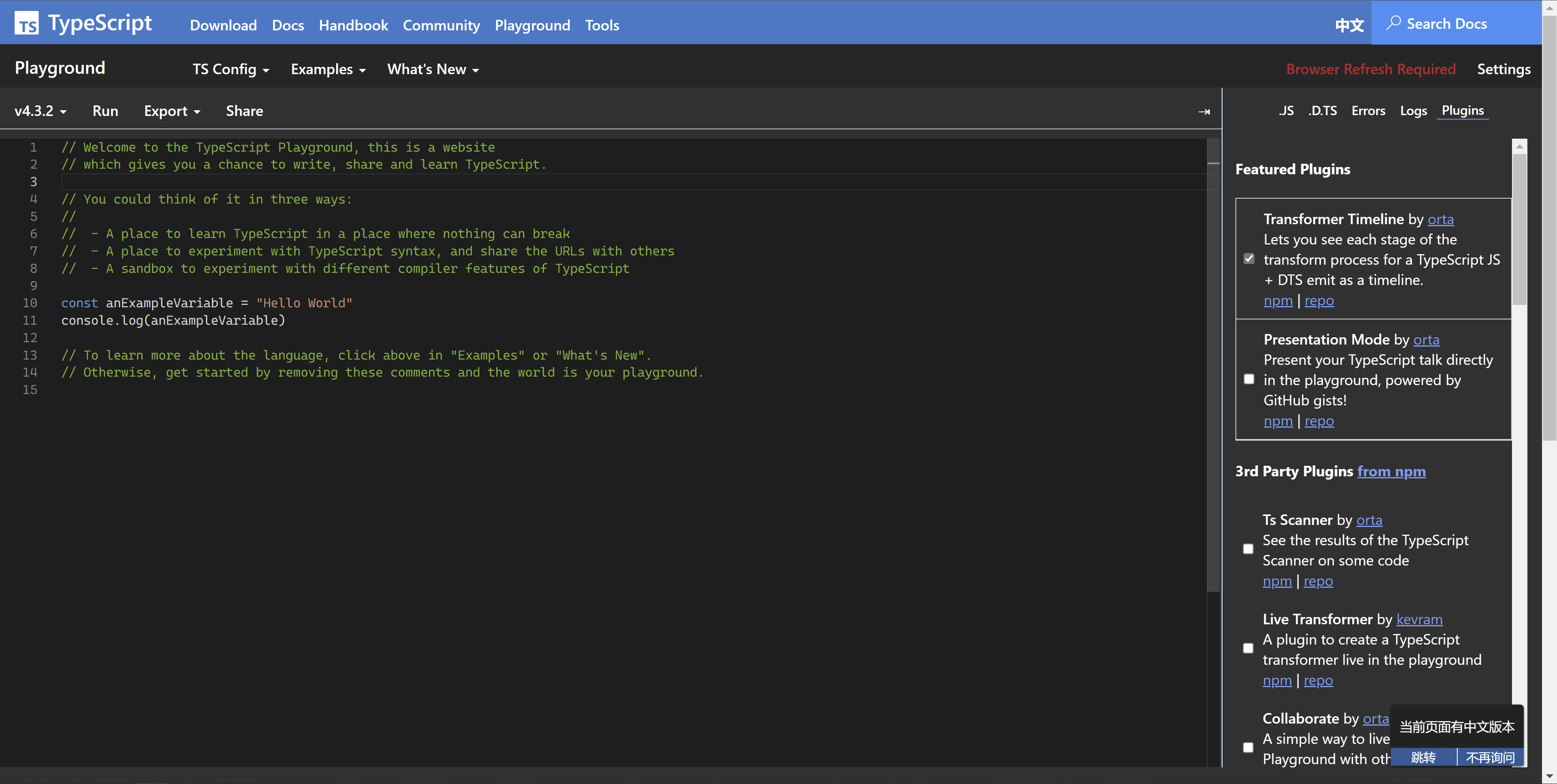Screen dimensions: 1557x784
Task: Click the "Hello World" string in code
Action: pos(304,303)
